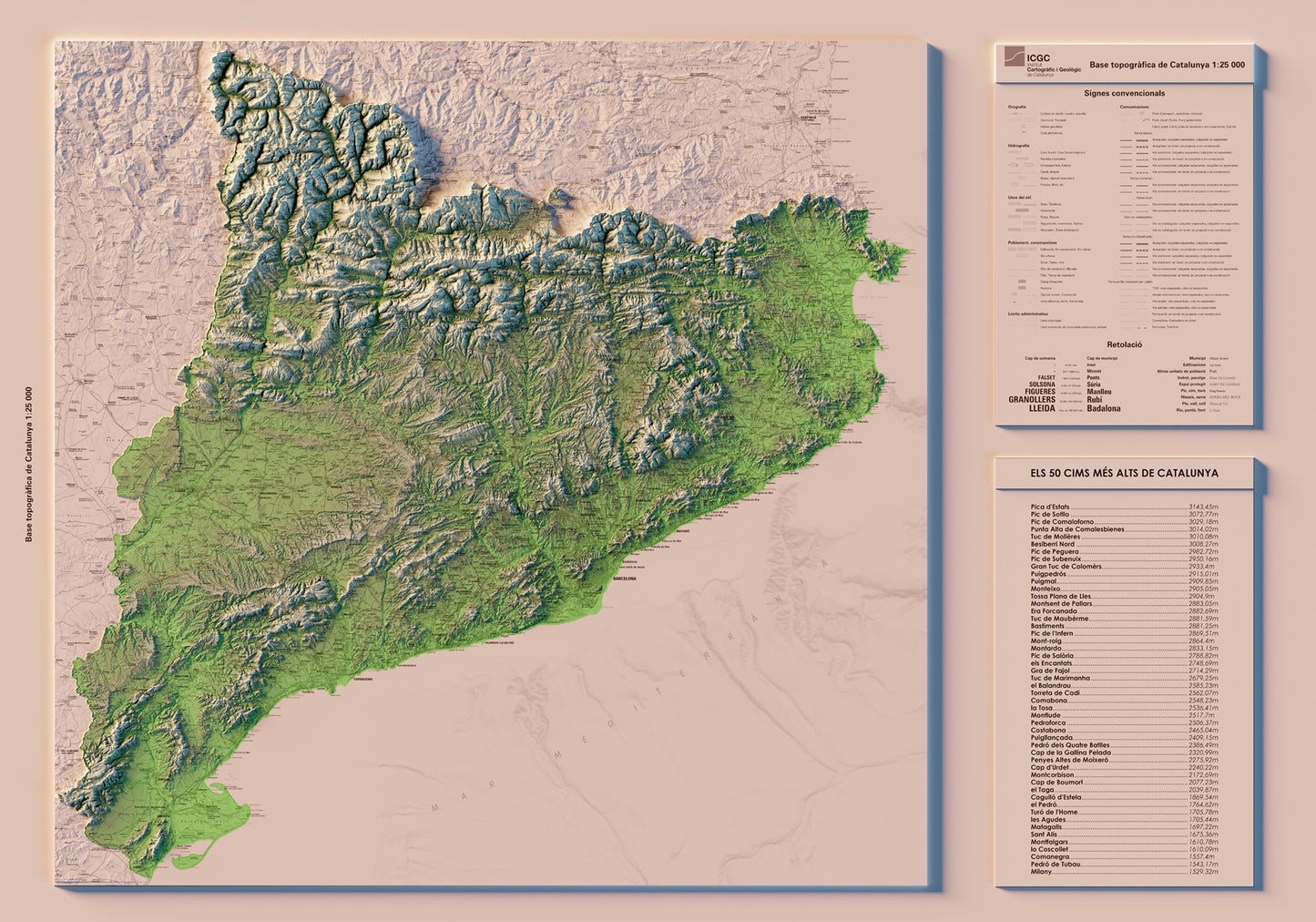Image resolution: width=1316 pixels, height=922 pixels.
Task: Click the "Límits administratius" legend heading
Action: (1026, 312)
